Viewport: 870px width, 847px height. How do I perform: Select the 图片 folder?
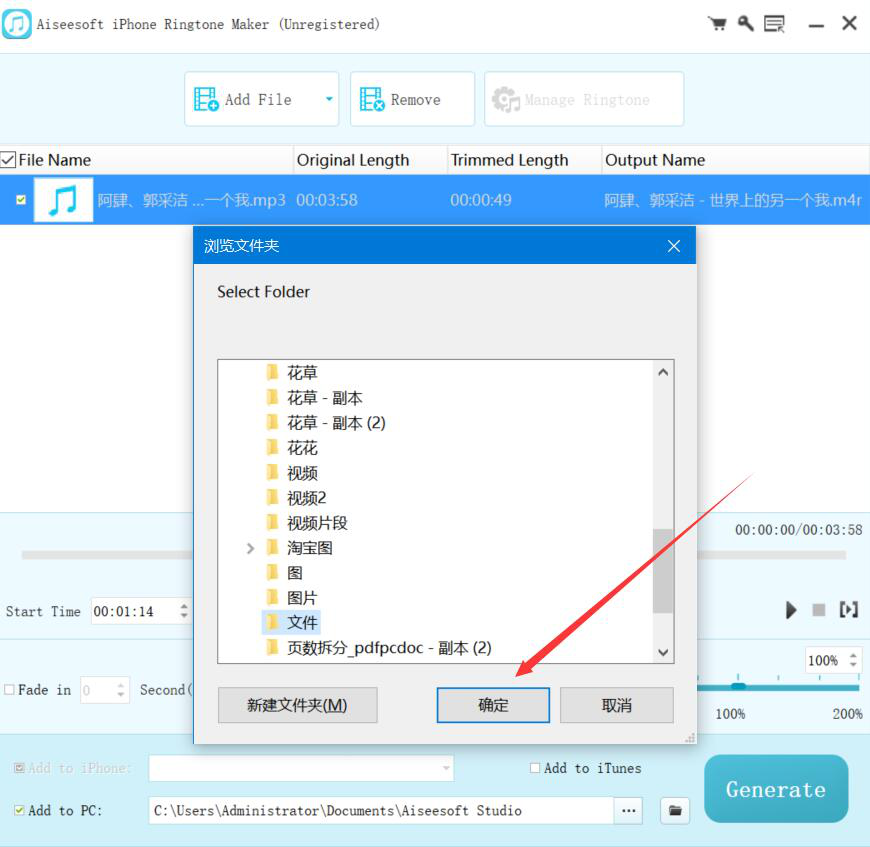tap(302, 598)
